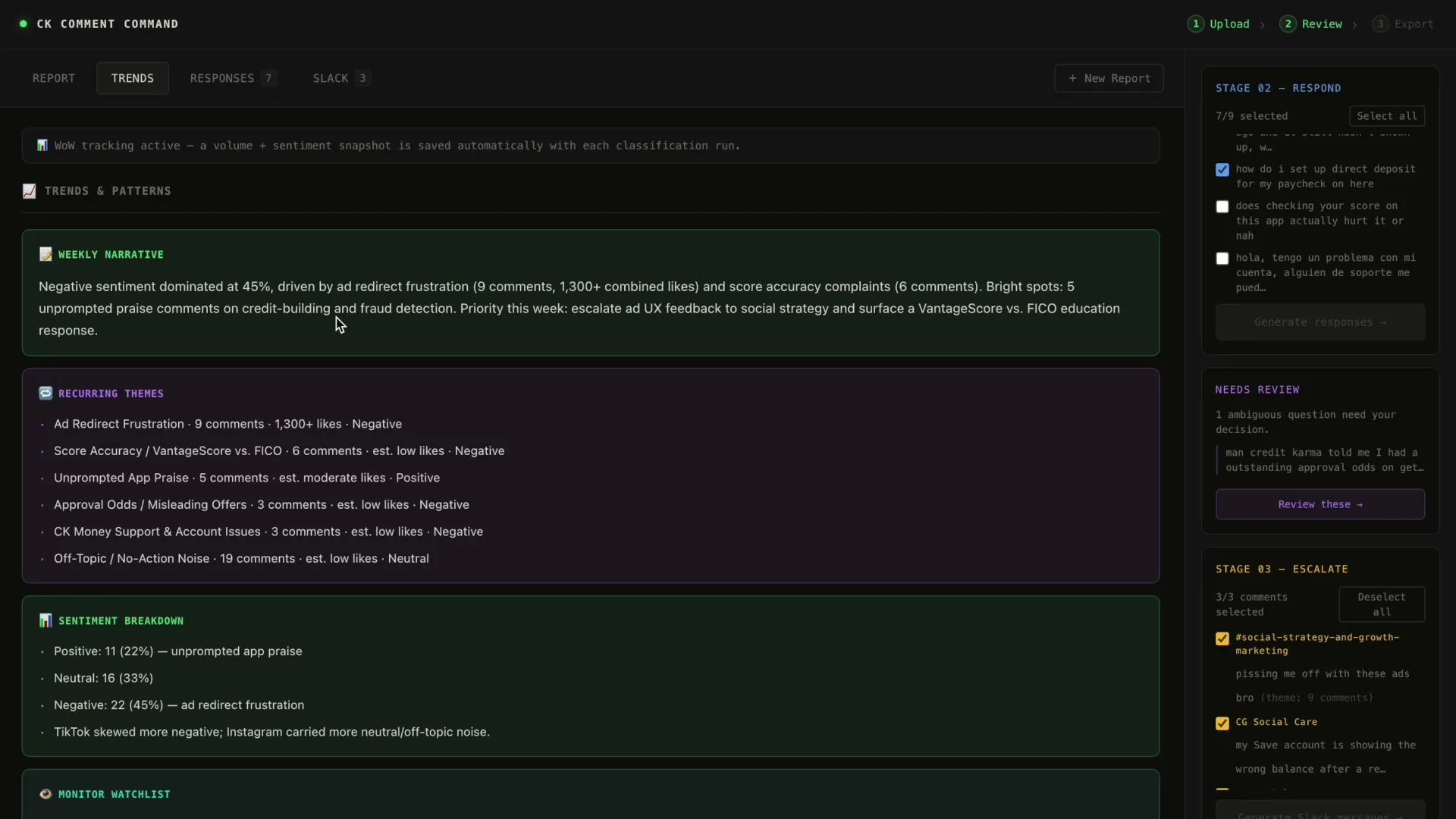
Task: Click the Trends & Patterns chart icon
Action: point(29,191)
